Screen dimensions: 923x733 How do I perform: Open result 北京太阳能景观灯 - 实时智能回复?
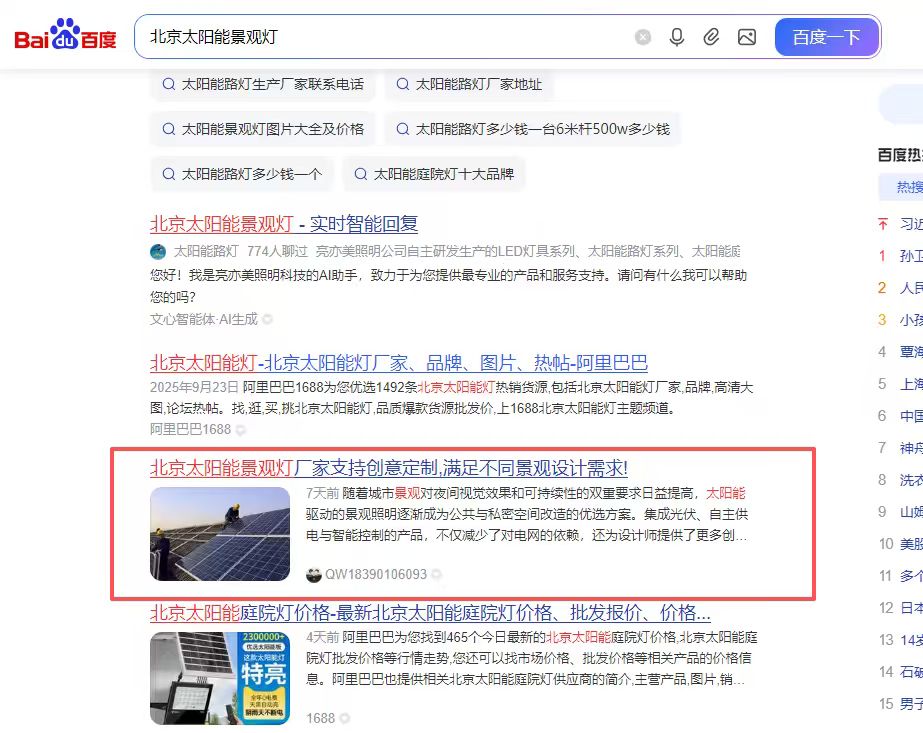[284, 224]
